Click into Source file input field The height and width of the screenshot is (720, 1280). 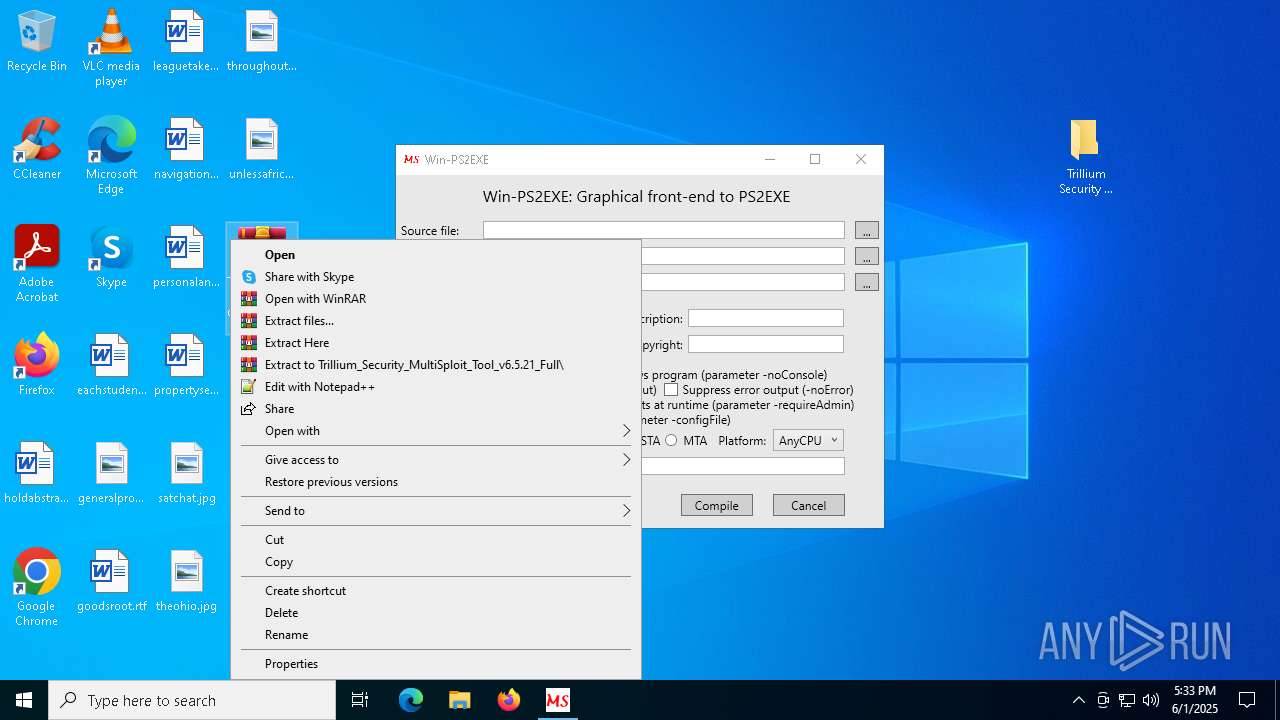pyautogui.click(x=664, y=230)
